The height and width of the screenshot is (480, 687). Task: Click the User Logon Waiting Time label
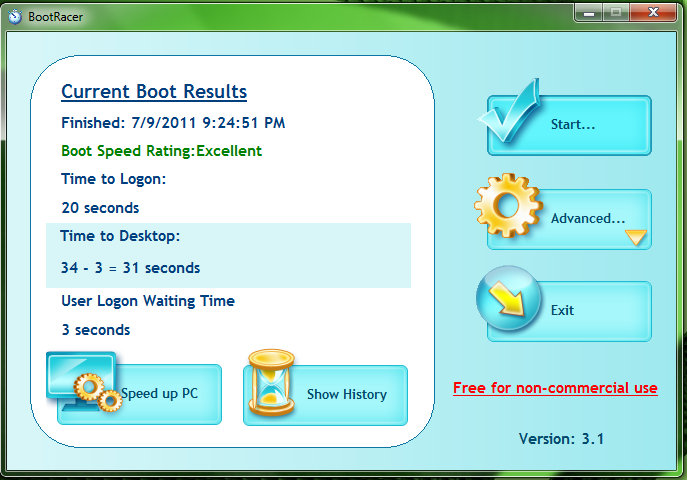click(148, 301)
